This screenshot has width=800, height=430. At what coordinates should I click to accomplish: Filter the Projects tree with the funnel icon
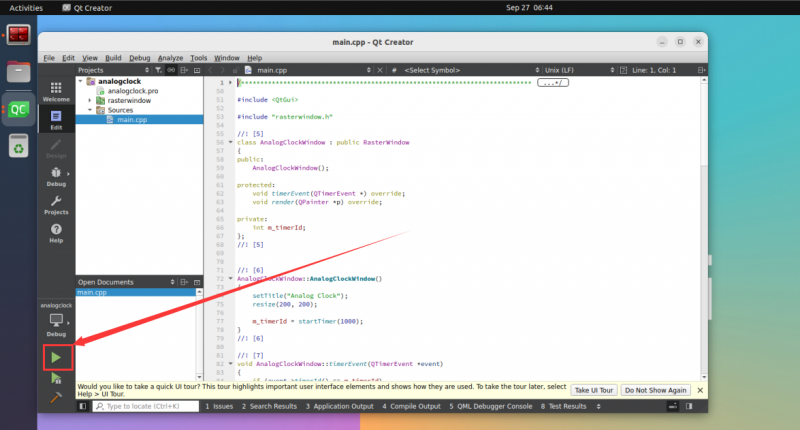158,70
